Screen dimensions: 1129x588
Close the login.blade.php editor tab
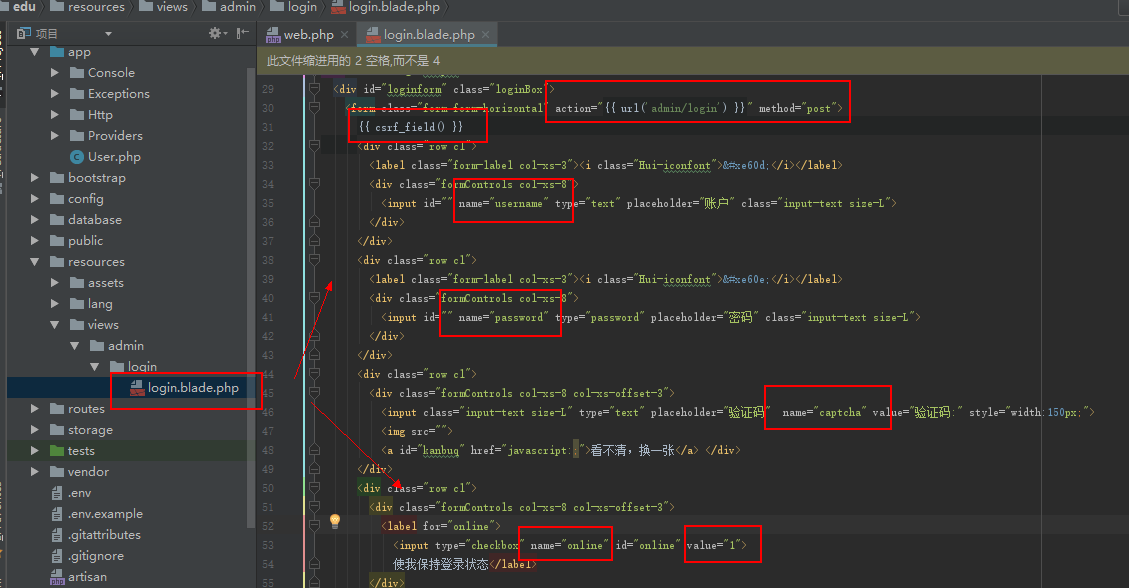[487, 35]
